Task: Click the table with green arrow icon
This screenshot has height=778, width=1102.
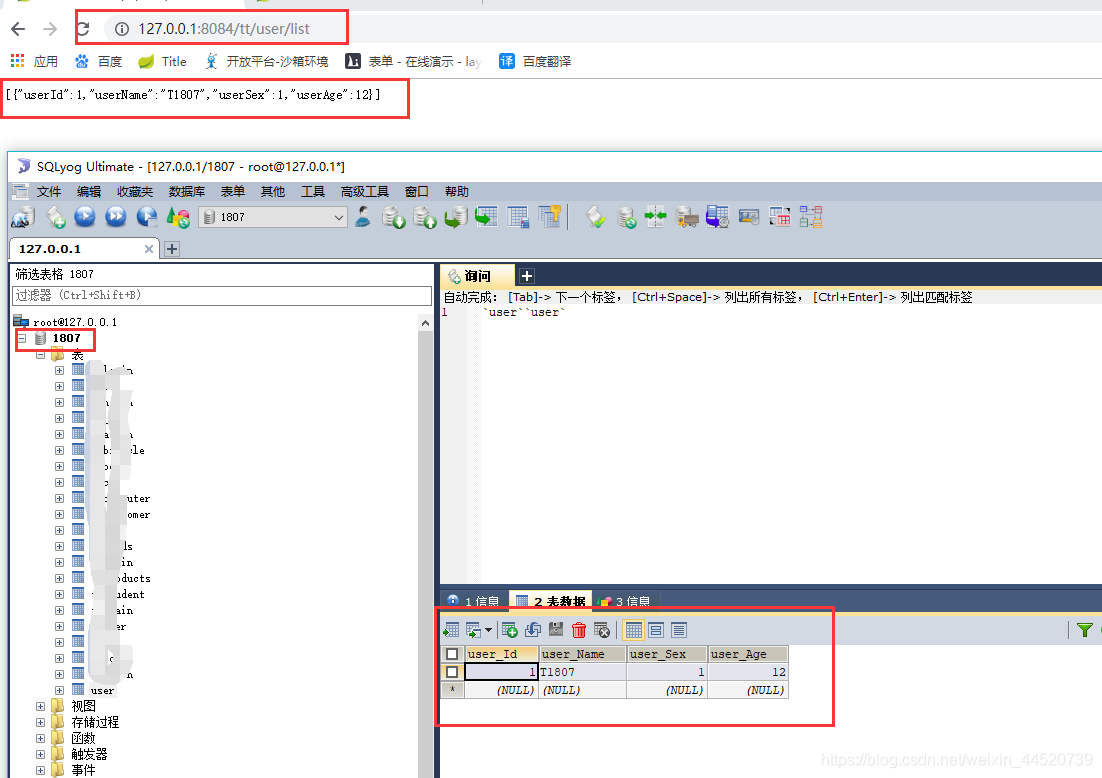Action: click(486, 217)
